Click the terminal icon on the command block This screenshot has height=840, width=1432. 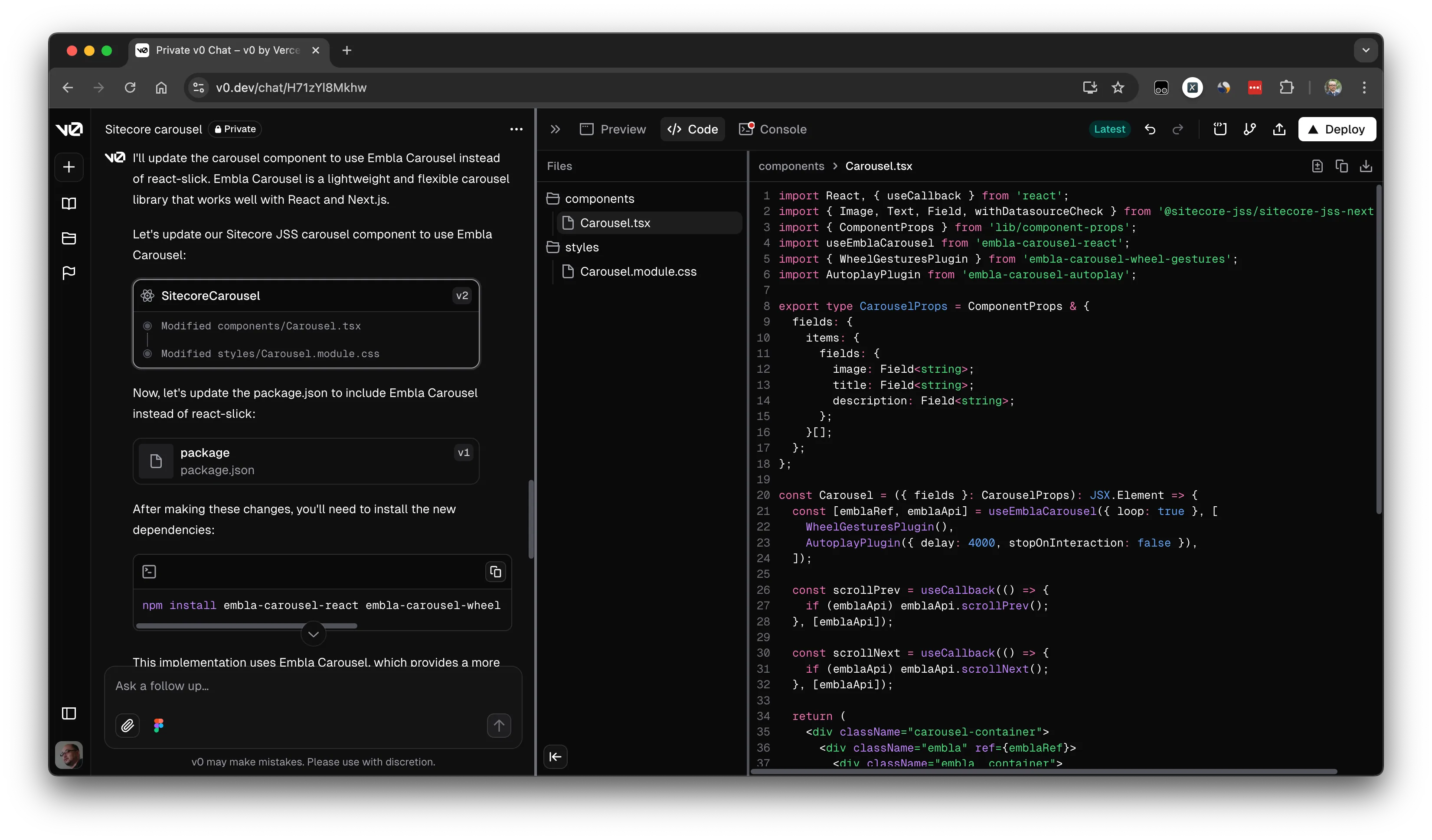click(150, 572)
